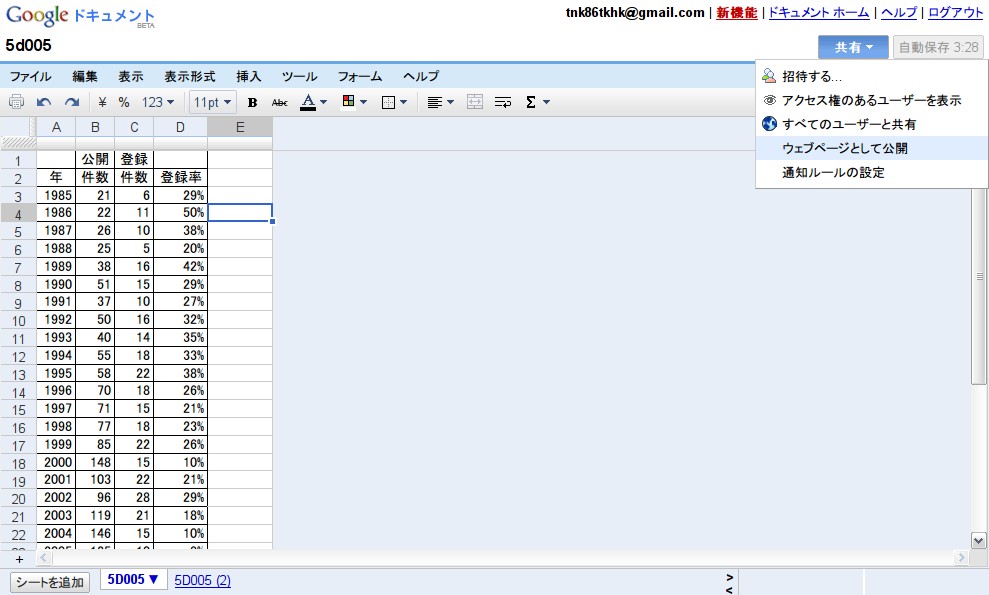Open the fill color swatch
Viewport: 989px width, 595px height.
click(x=348, y=101)
